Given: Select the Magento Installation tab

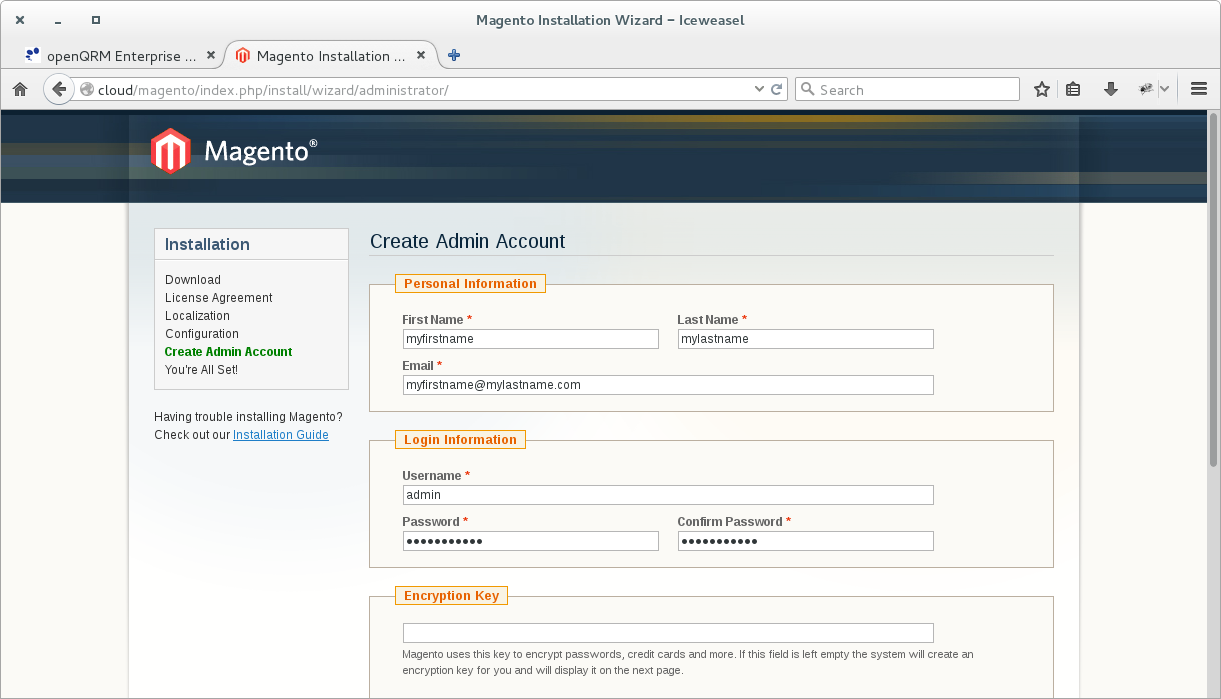Looking at the screenshot, I should 331,56.
